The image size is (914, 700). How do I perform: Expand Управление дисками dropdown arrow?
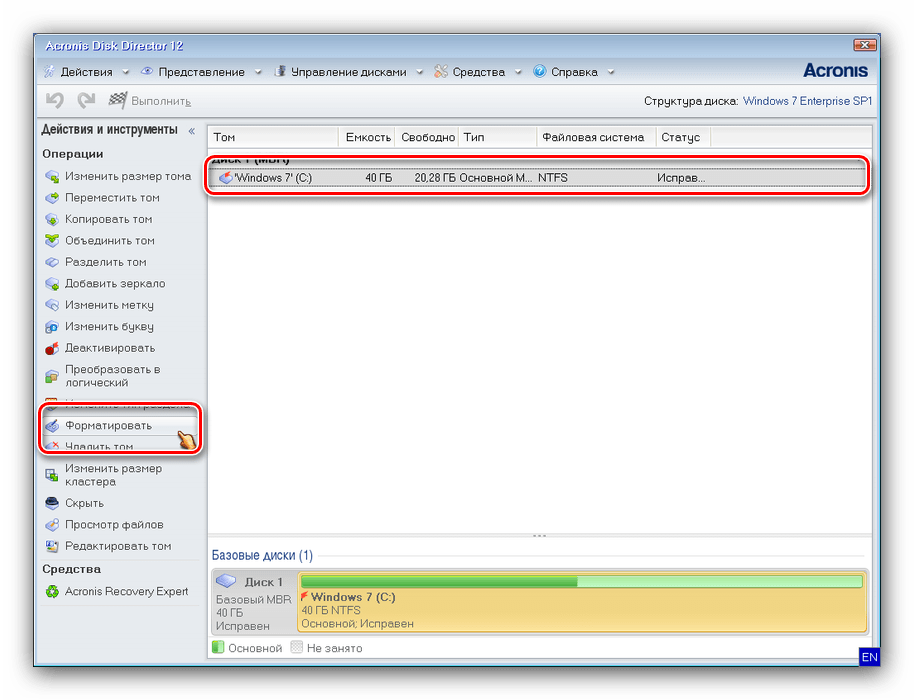420,72
